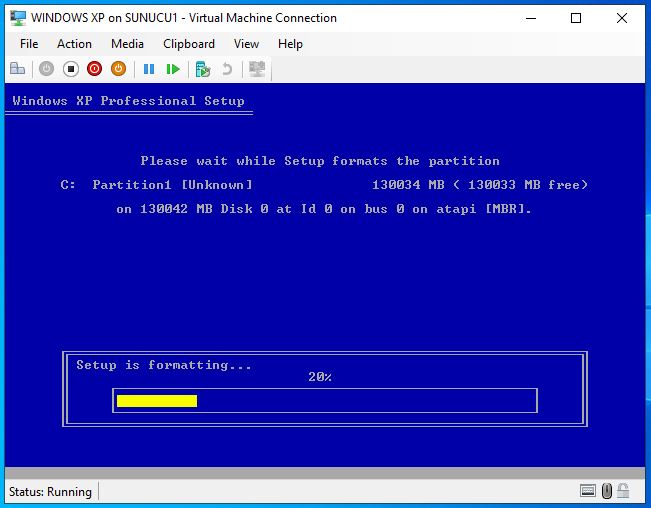Open the Clipboard menu
The image size is (651, 508).
[x=189, y=44]
